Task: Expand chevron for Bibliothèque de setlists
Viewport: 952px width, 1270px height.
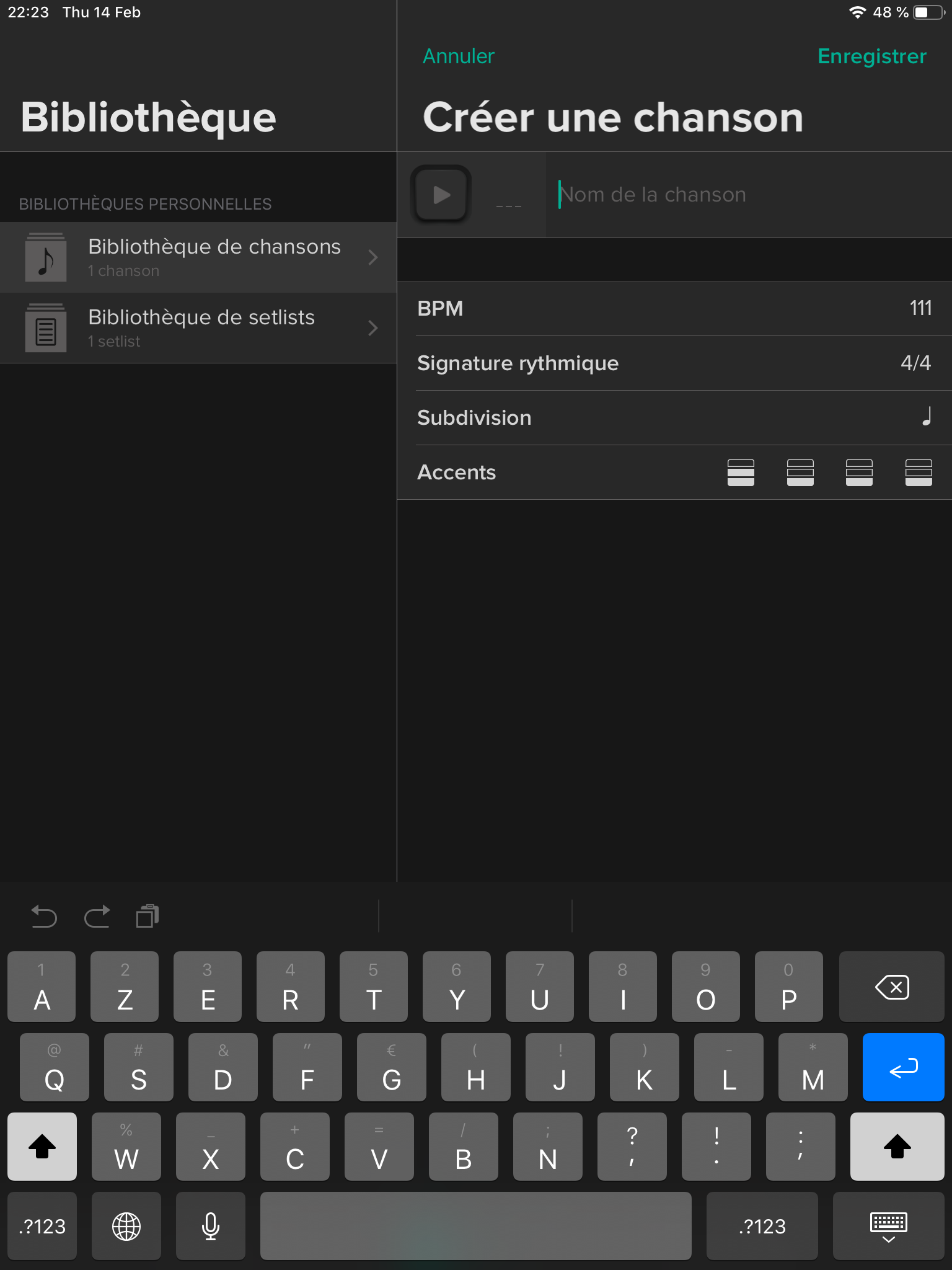Action: click(372, 328)
